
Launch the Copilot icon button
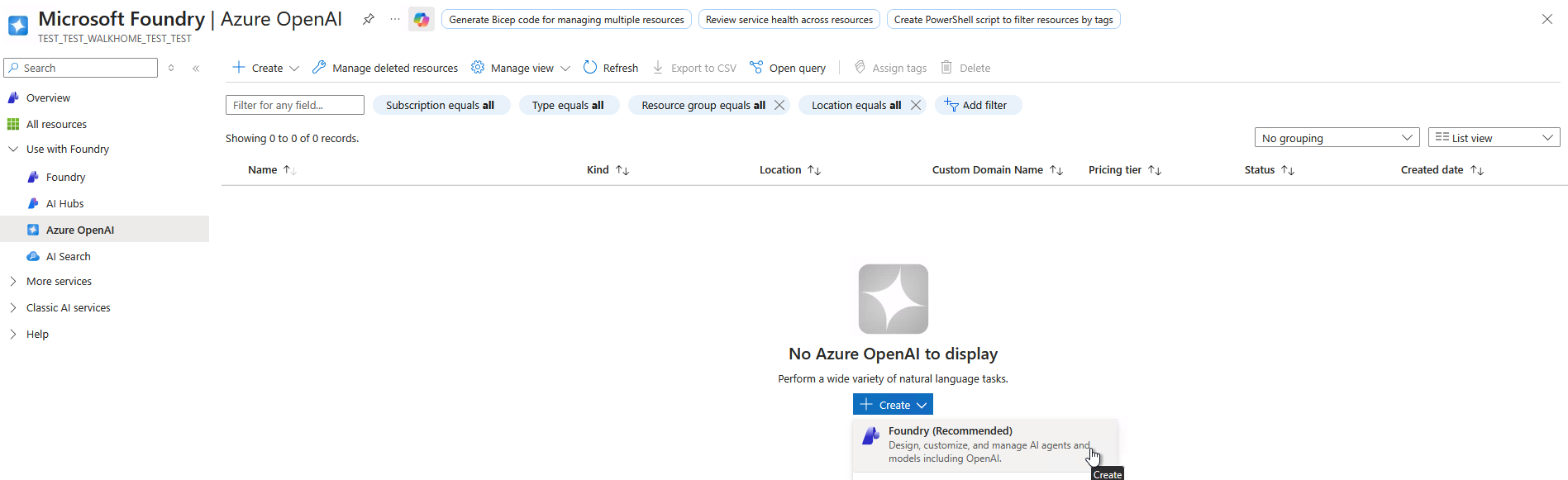tap(422, 19)
